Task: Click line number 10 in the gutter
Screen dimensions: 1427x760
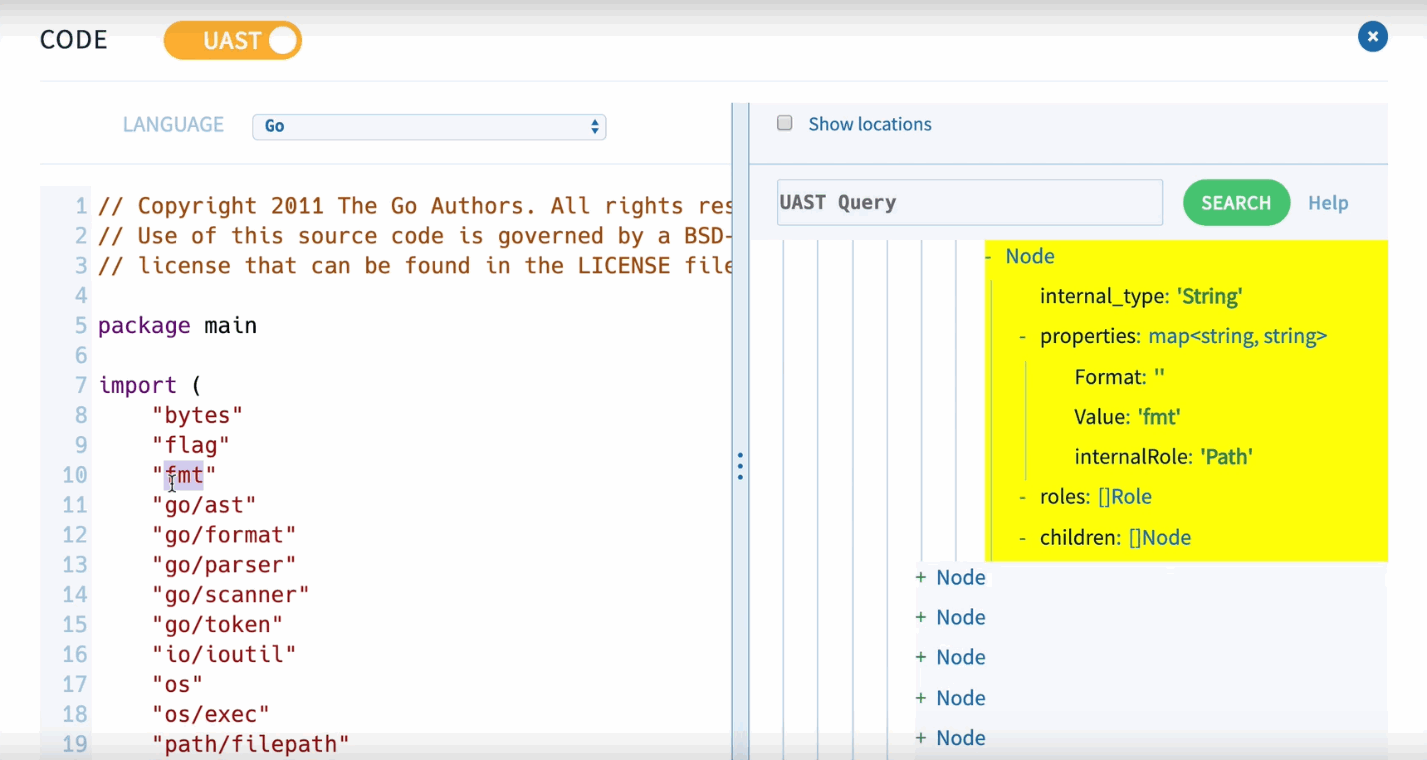Action: (75, 474)
